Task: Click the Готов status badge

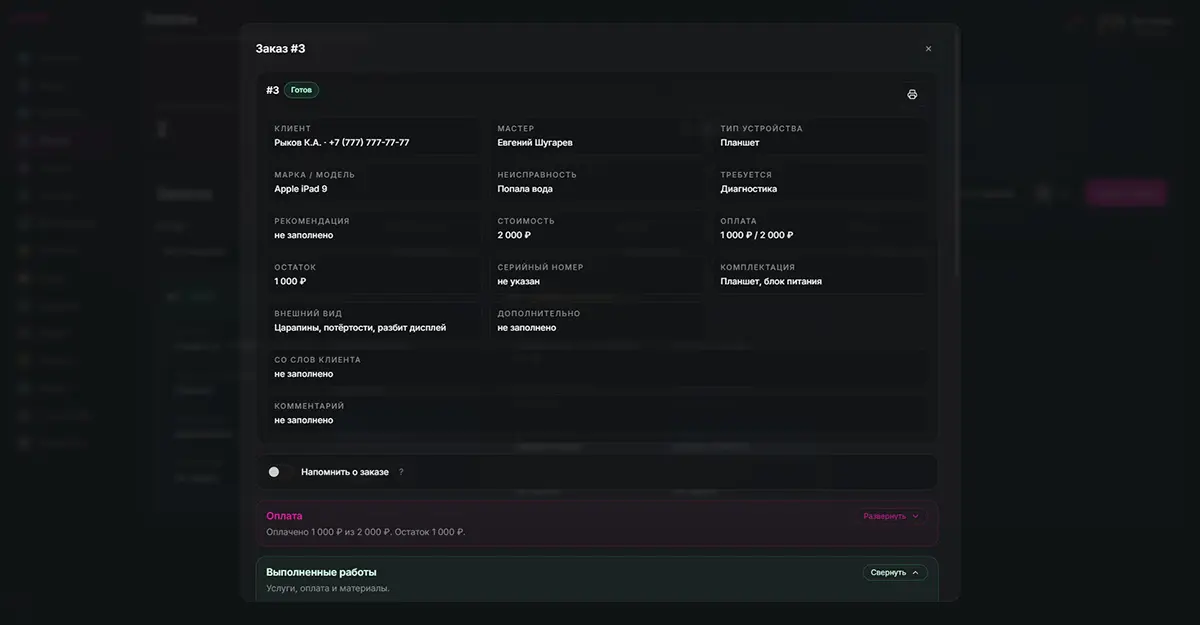Action: [301, 90]
